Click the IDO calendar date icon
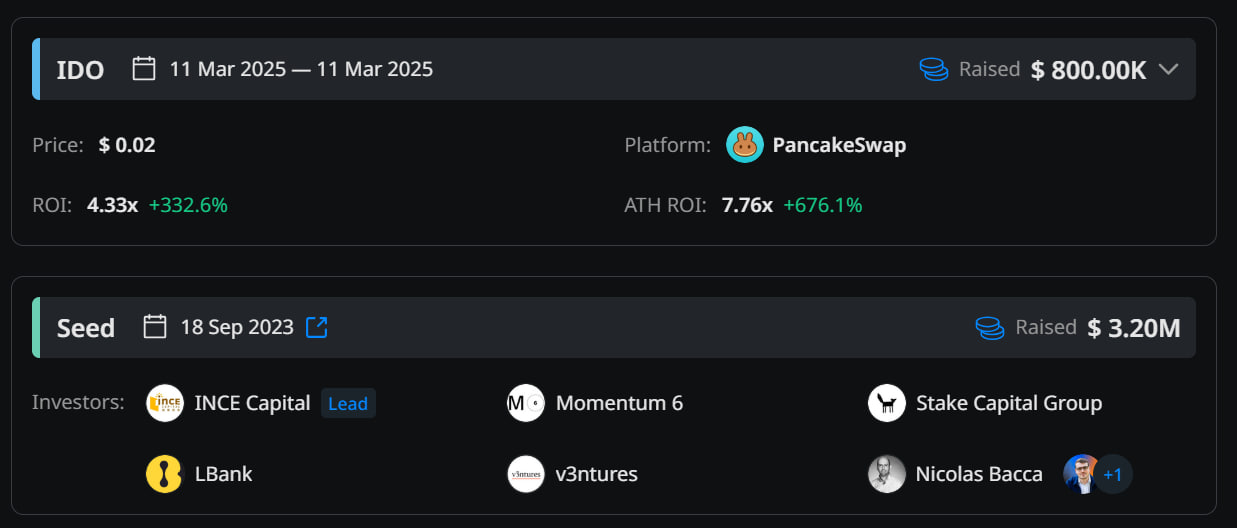1237x528 pixels. pyautogui.click(x=144, y=69)
